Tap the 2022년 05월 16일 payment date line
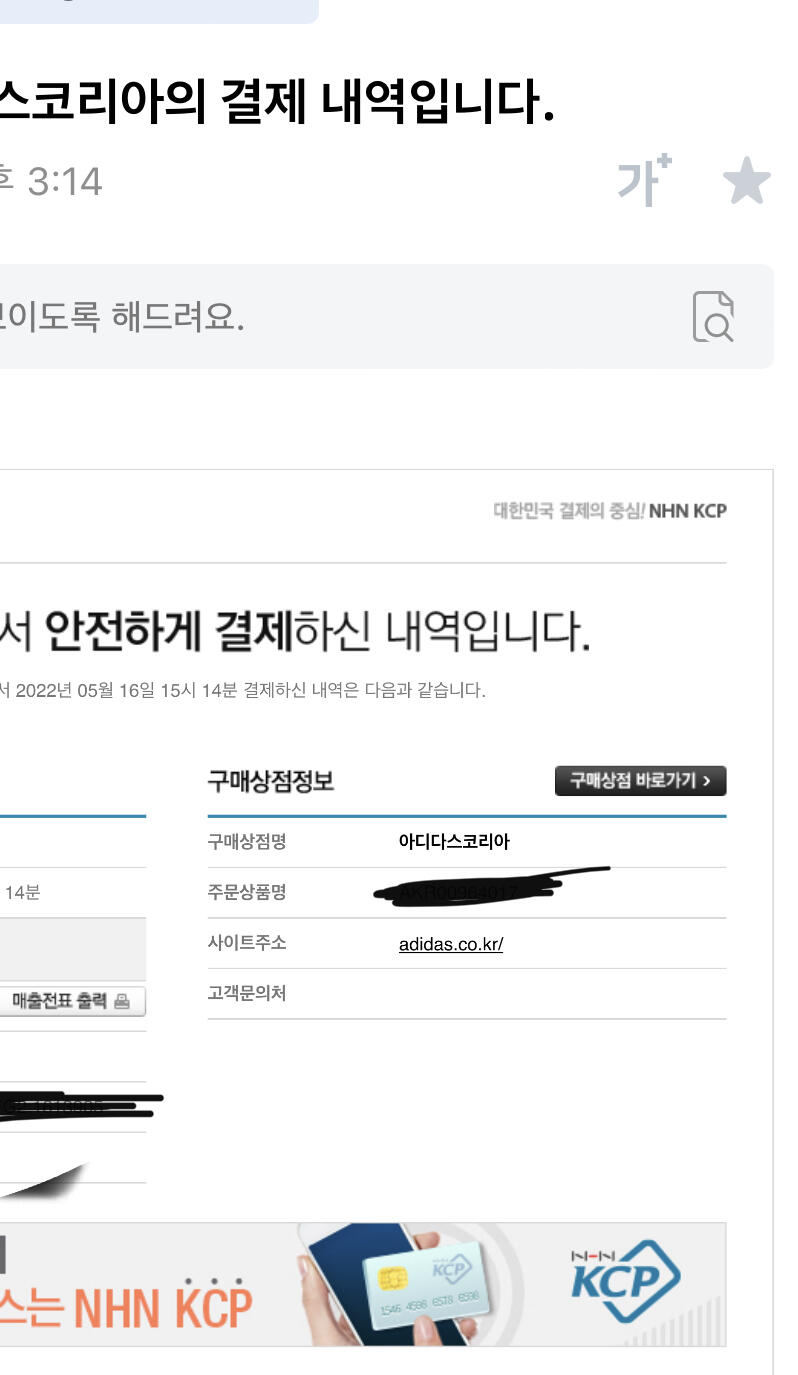Viewport: 798px width, 1375px height. tap(243, 690)
